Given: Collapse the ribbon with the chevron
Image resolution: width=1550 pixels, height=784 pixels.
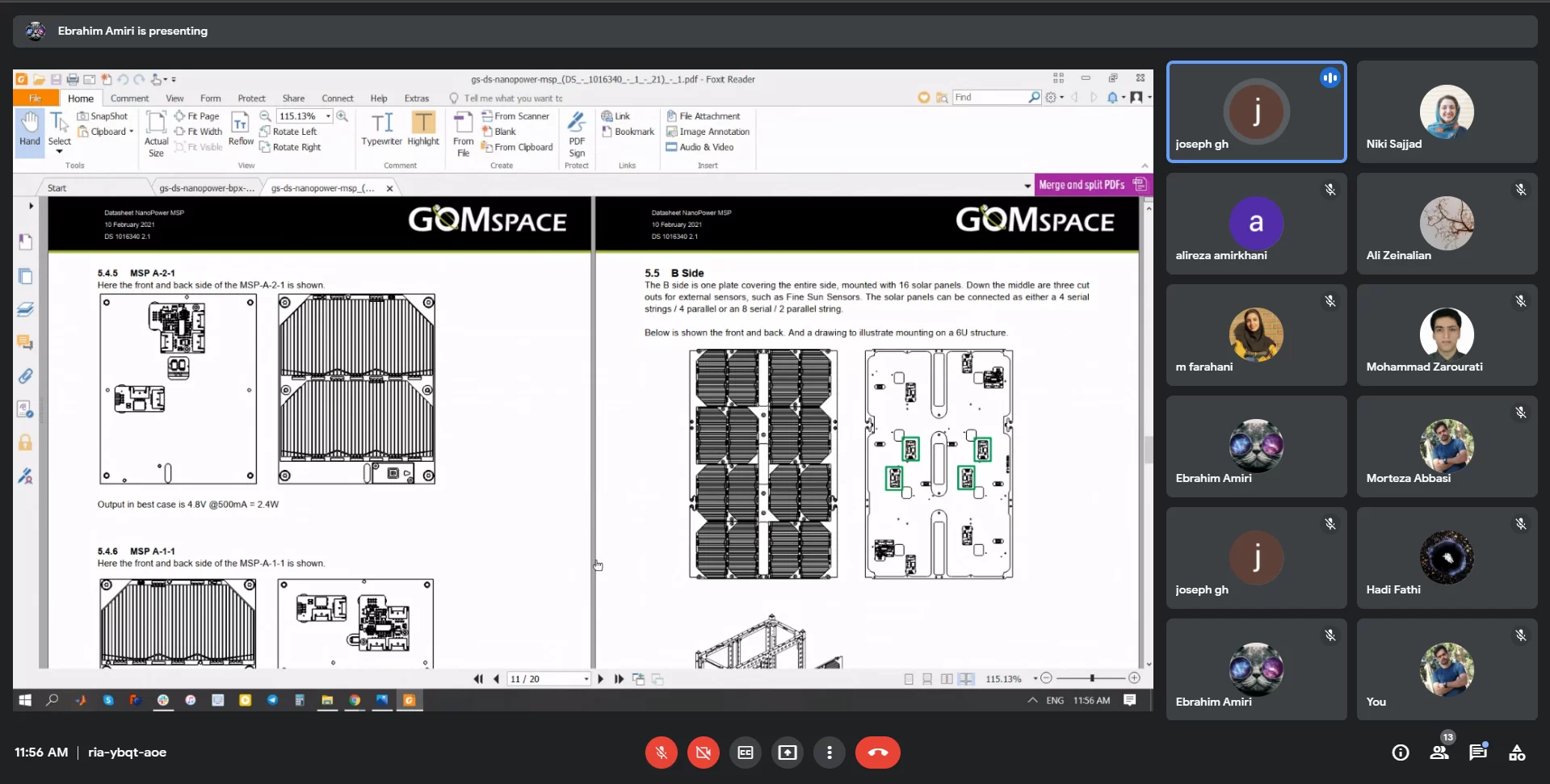Looking at the screenshot, I should (1145, 166).
